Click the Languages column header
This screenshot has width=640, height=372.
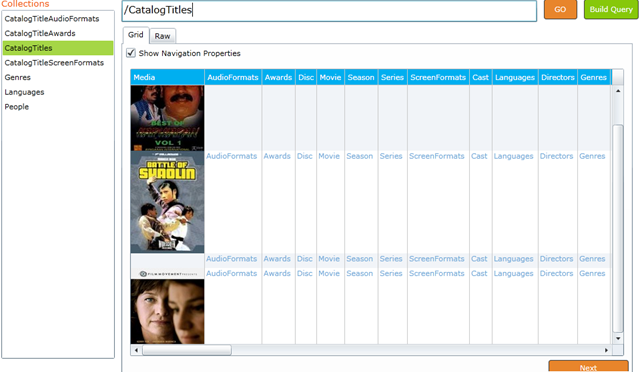pyautogui.click(x=515, y=77)
